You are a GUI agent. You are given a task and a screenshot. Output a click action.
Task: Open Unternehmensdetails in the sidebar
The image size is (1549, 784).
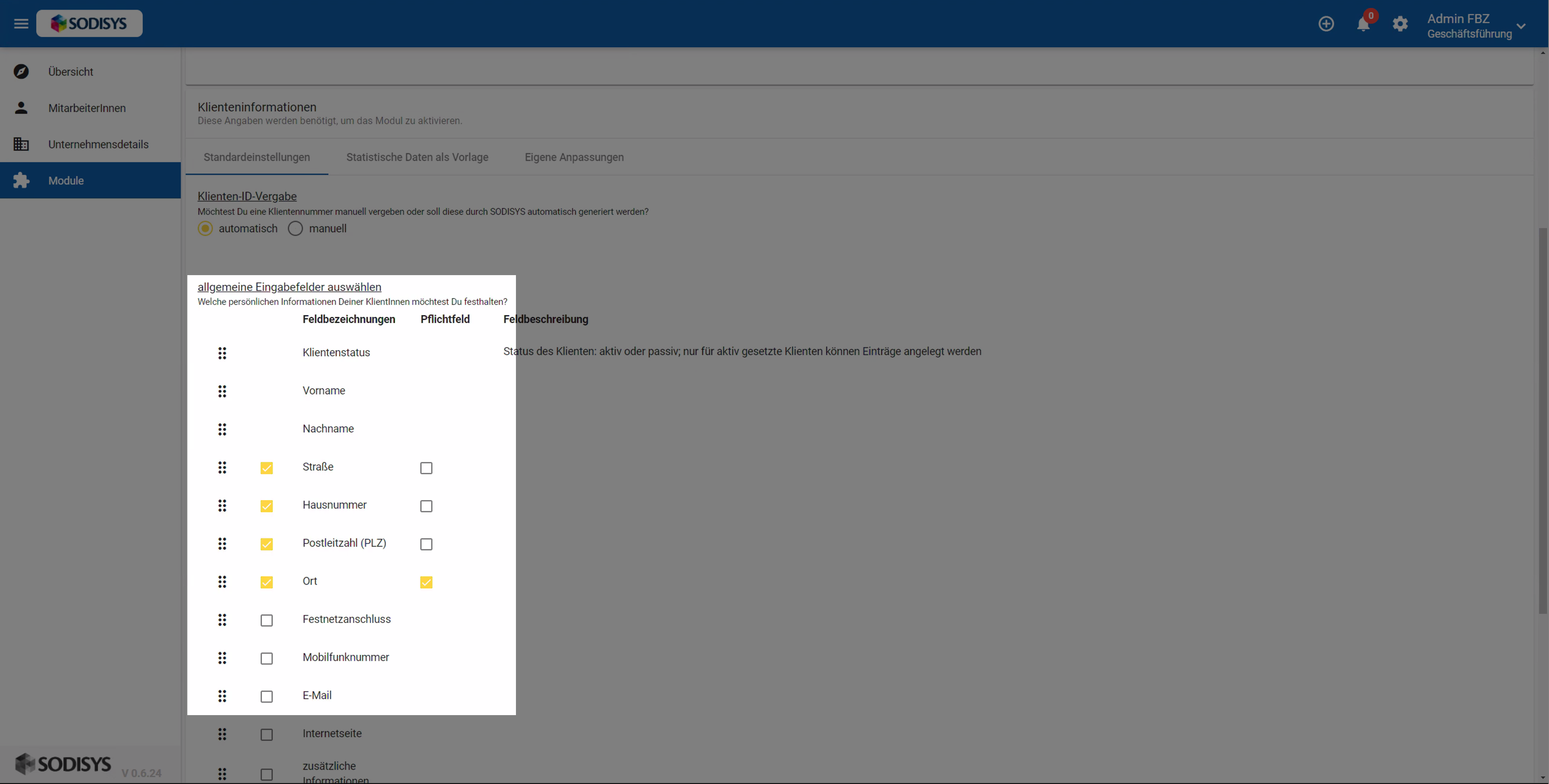click(90, 144)
